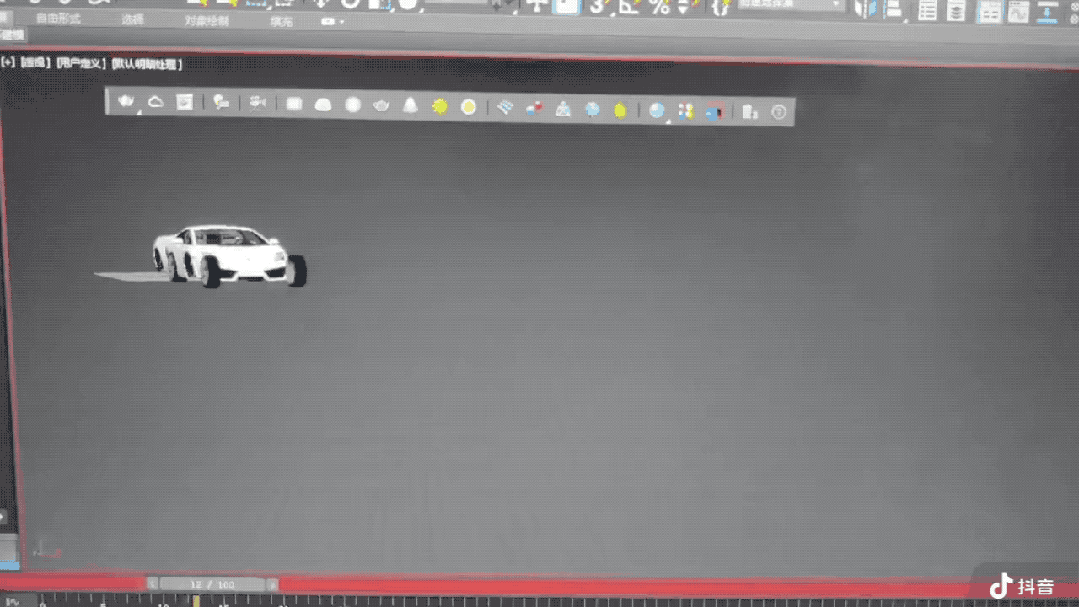Click the white bowl-shaped icon in the floating toolbar

click(x=381, y=105)
